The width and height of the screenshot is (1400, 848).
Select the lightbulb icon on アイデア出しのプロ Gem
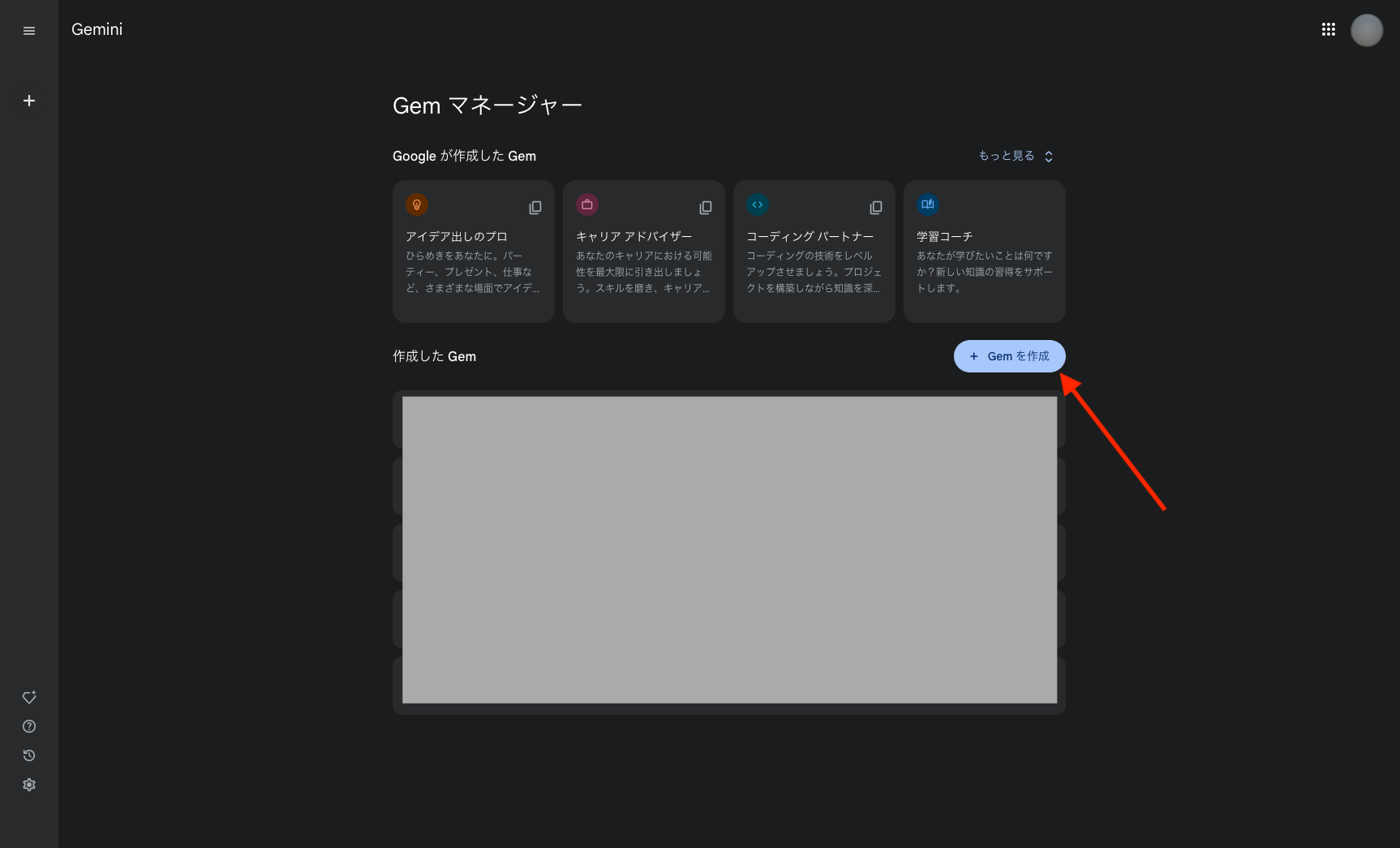(418, 204)
